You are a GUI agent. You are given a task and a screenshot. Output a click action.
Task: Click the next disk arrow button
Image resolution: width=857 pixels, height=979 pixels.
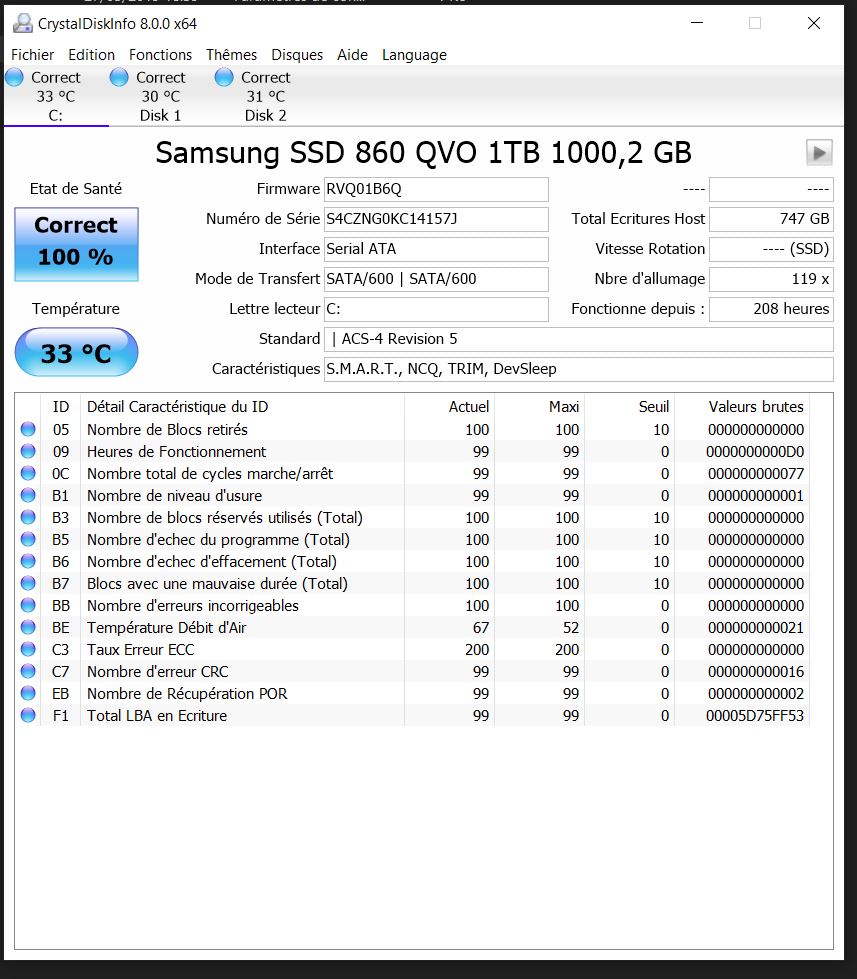tap(819, 153)
